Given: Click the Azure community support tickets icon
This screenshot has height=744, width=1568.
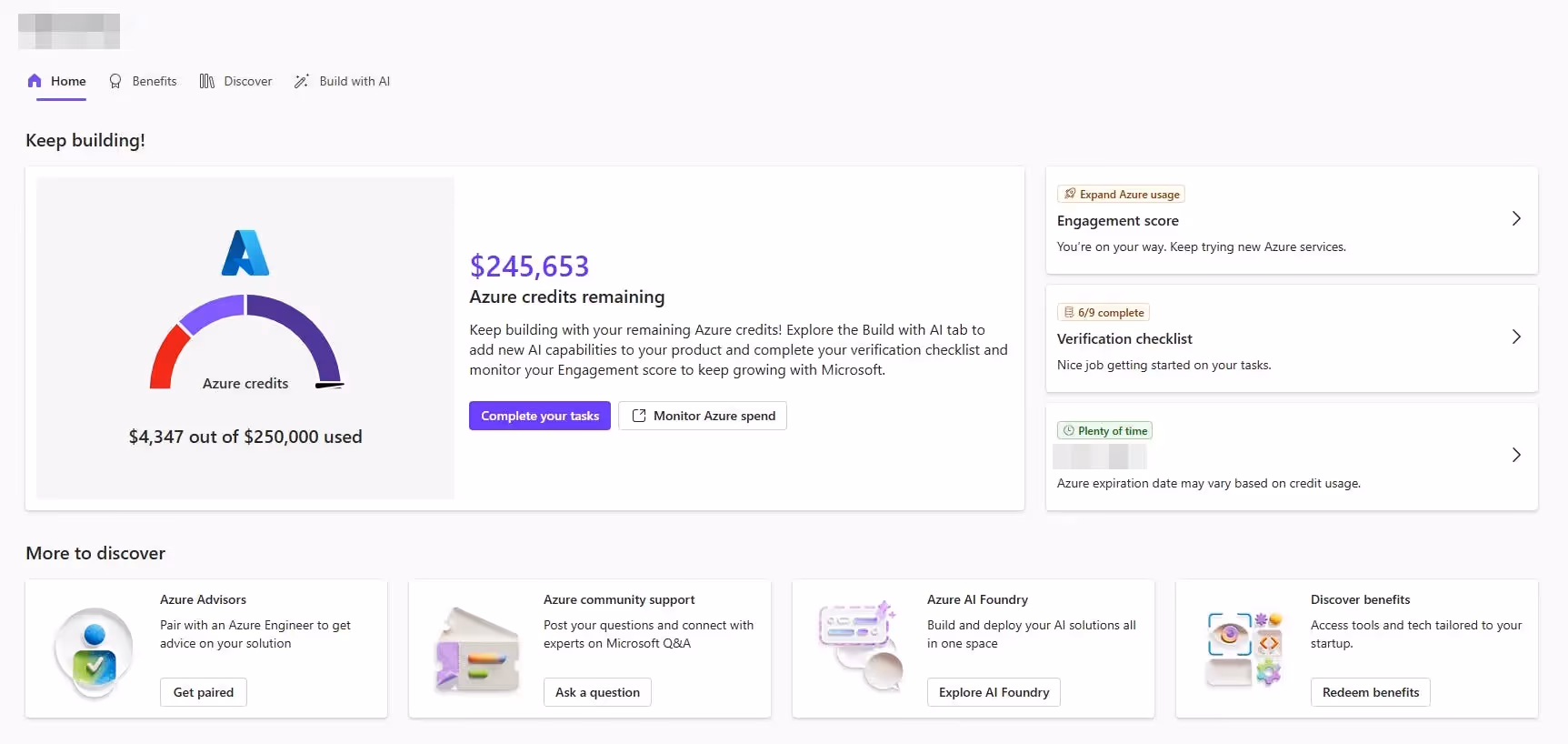Looking at the screenshot, I should pyautogui.click(x=476, y=648).
